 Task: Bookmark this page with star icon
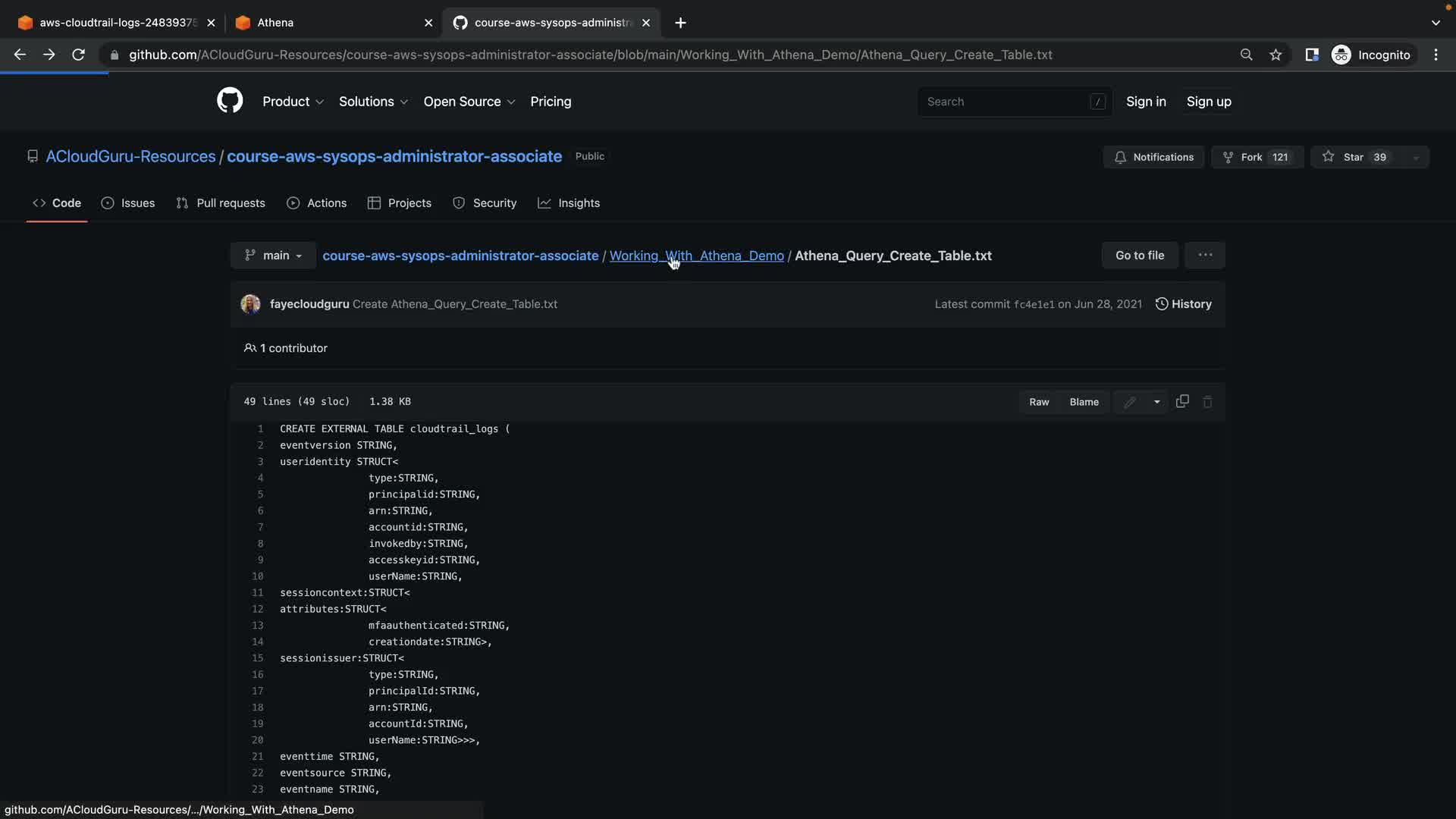tap(1276, 55)
